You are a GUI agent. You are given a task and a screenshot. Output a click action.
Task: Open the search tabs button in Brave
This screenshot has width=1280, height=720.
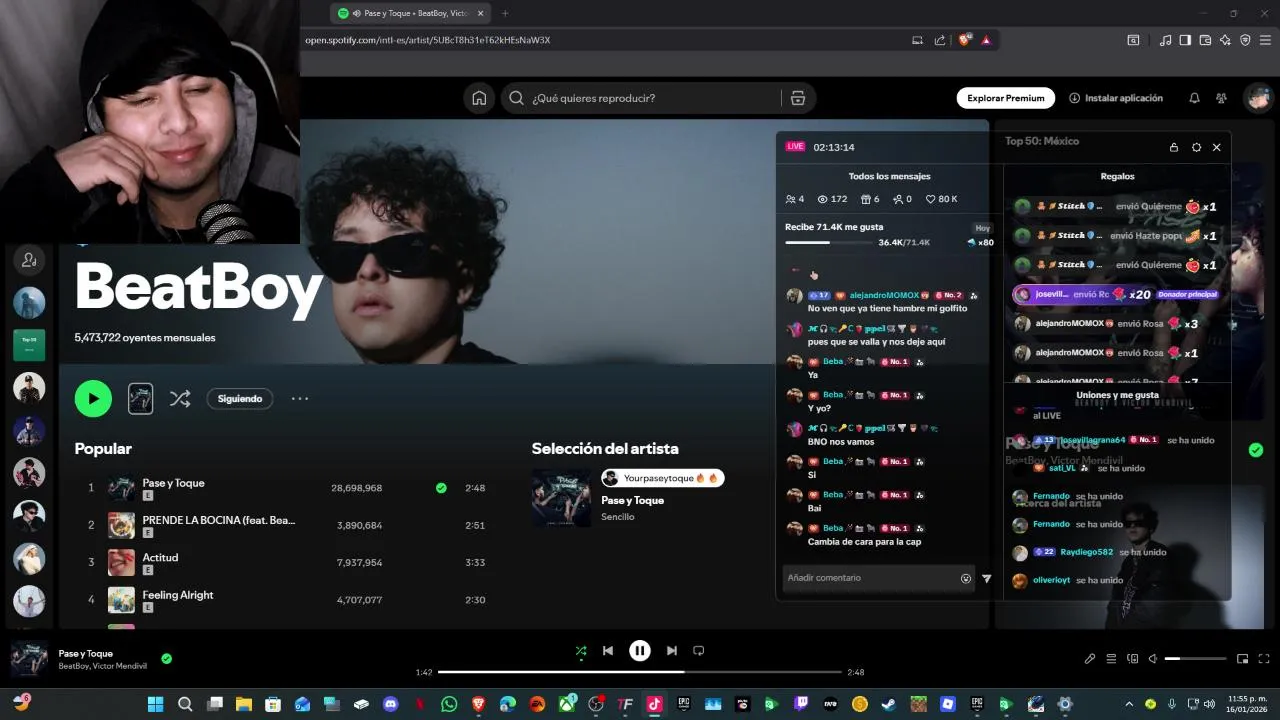1133,40
